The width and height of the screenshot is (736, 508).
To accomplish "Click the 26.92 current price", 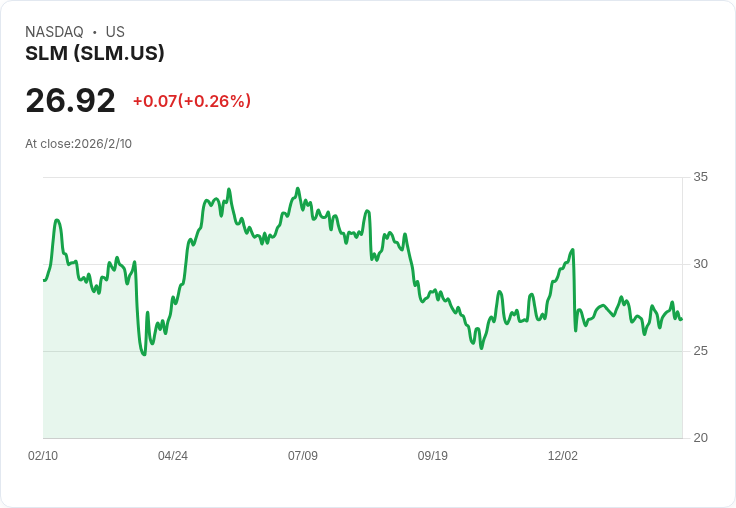I will tap(70, 101).
